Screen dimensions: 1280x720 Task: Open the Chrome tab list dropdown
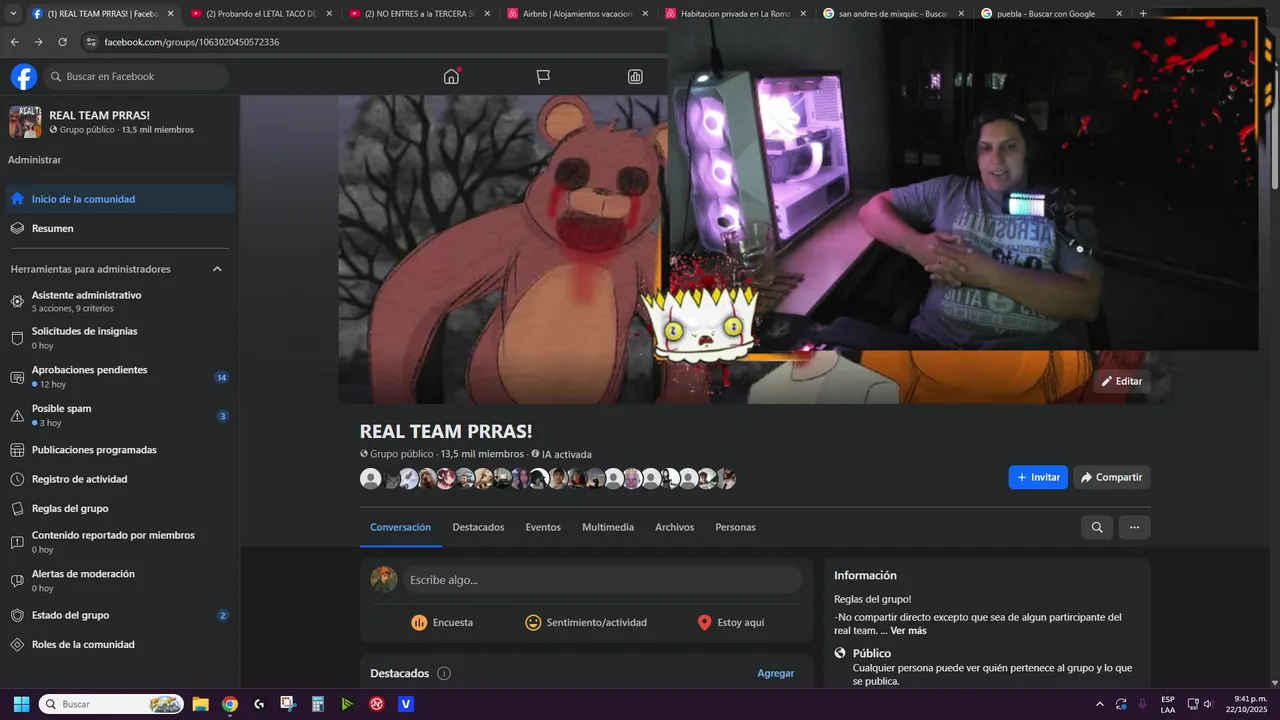[13, 14]
